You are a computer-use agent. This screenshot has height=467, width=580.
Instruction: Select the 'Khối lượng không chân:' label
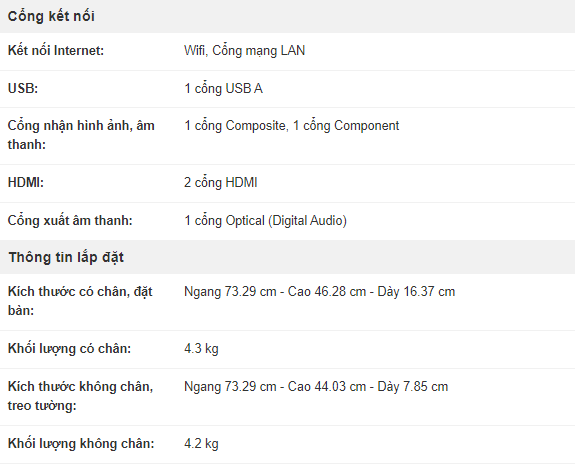[x=81, y=443]
